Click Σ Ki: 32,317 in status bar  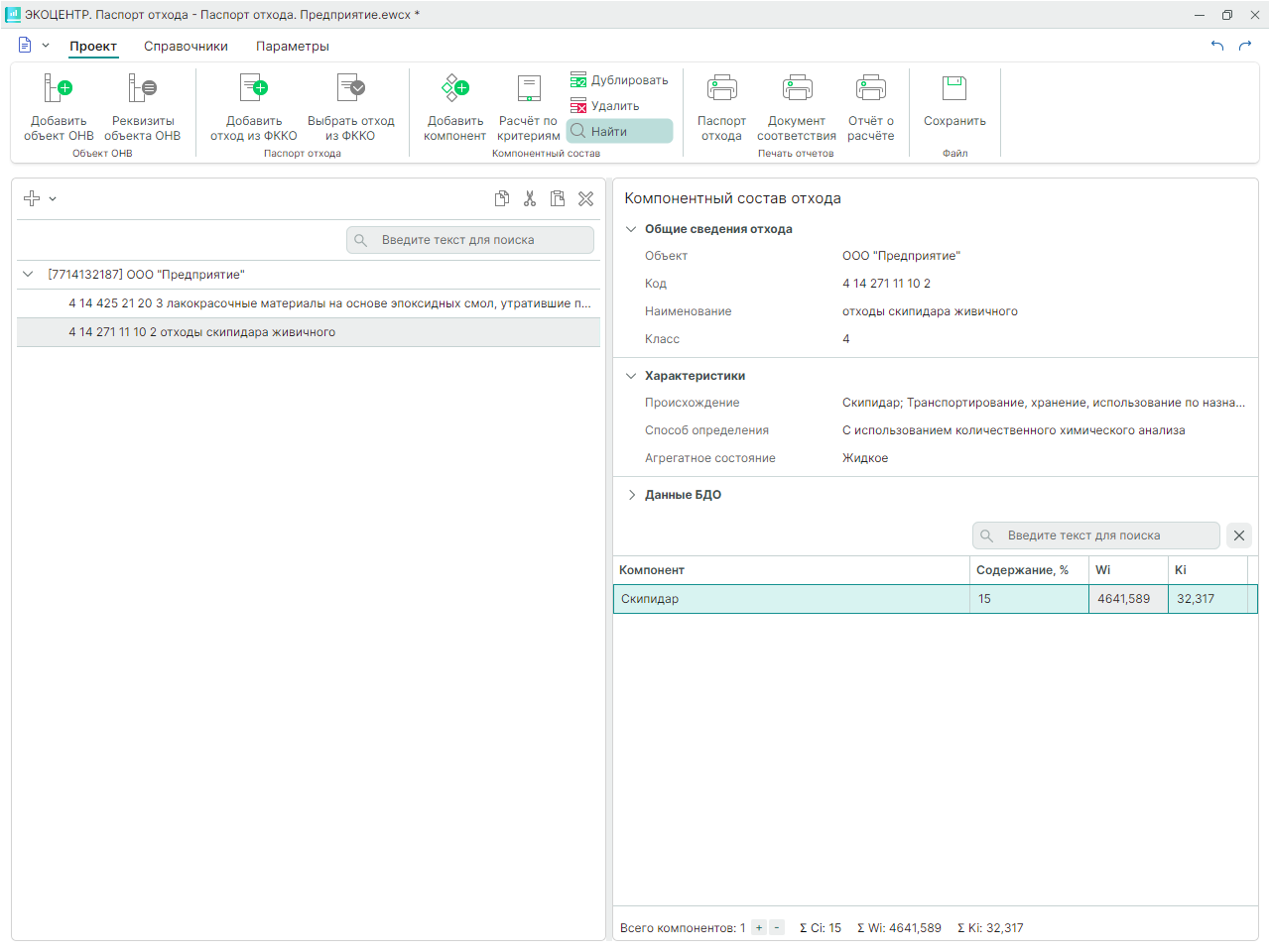coord(990,928)
